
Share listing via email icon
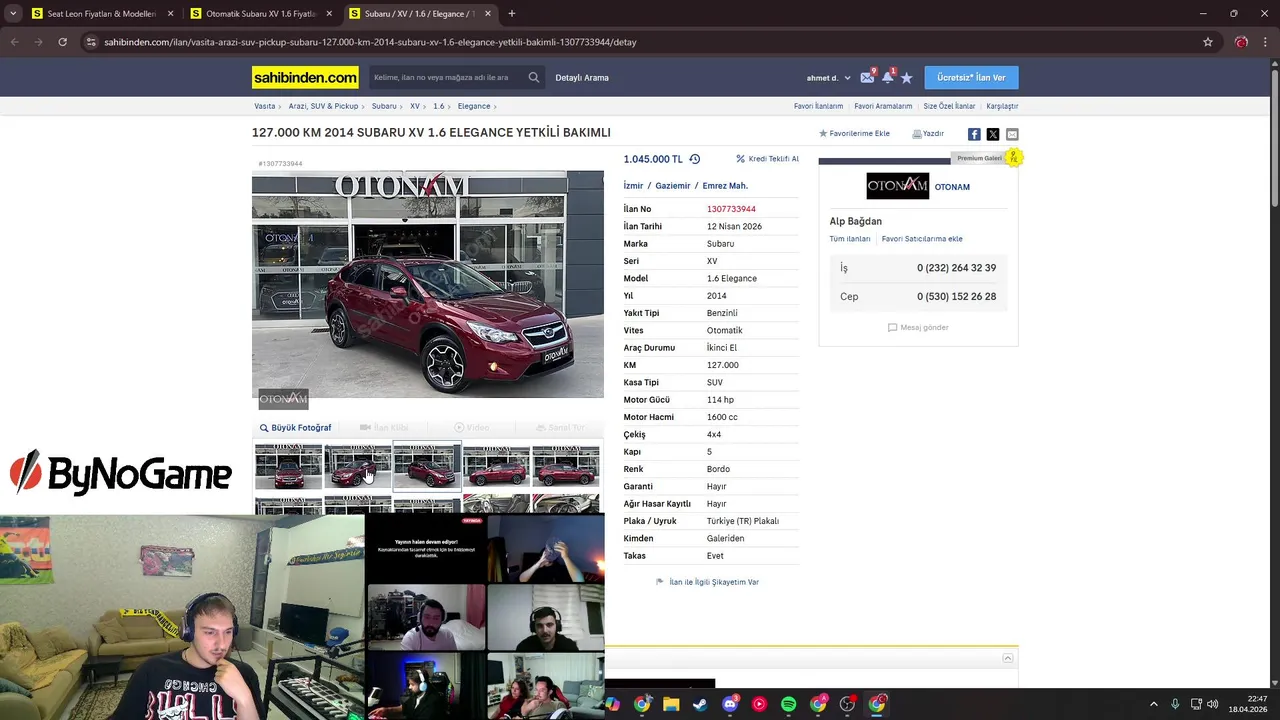pos(1012,134)
